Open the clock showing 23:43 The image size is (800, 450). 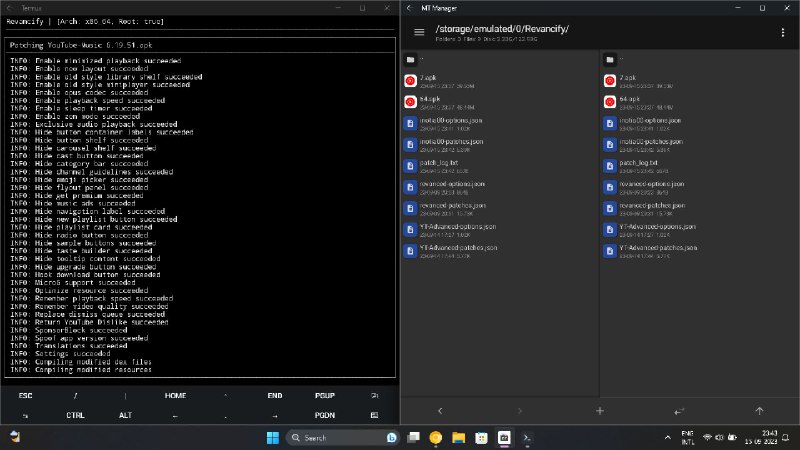pos(761,438)
